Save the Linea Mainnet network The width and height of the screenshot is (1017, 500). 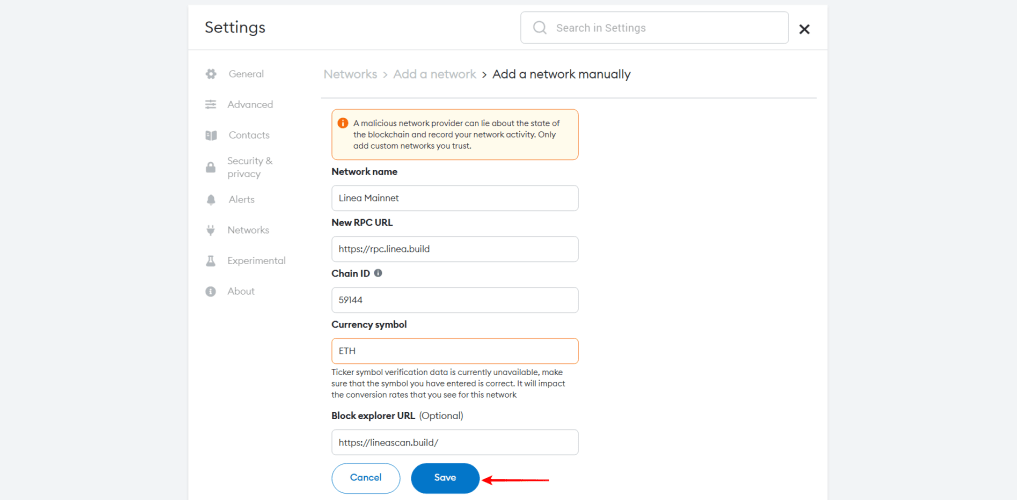[x=445, y=478]
